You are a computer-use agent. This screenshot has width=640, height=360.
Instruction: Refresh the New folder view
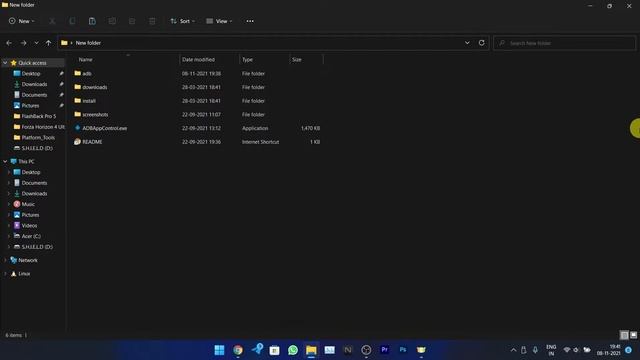point(482,43)
